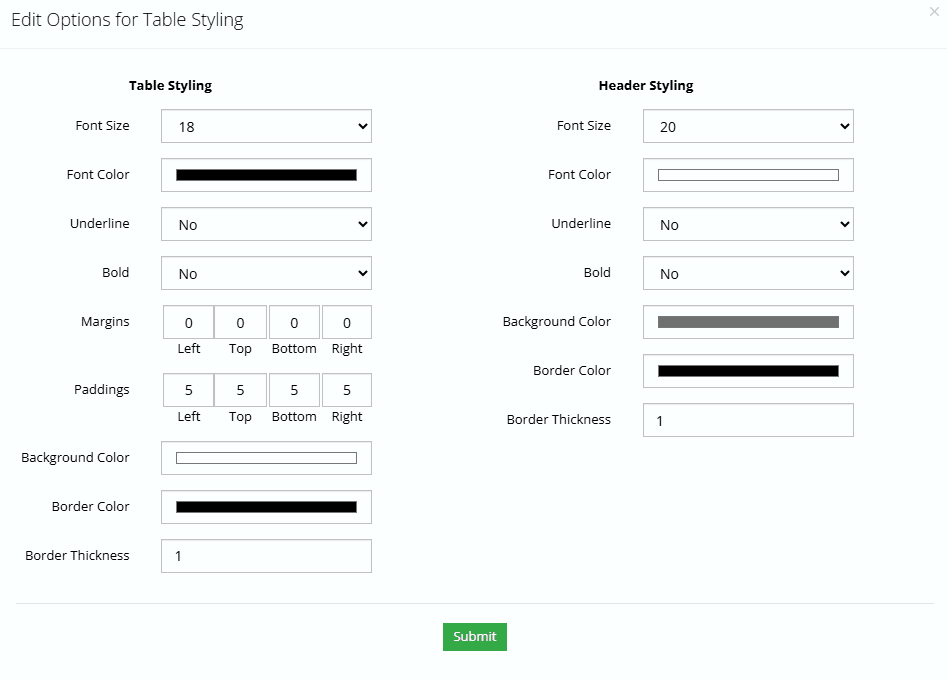
Task: Click the Bottom margin input field
Action: pos(294,322)
